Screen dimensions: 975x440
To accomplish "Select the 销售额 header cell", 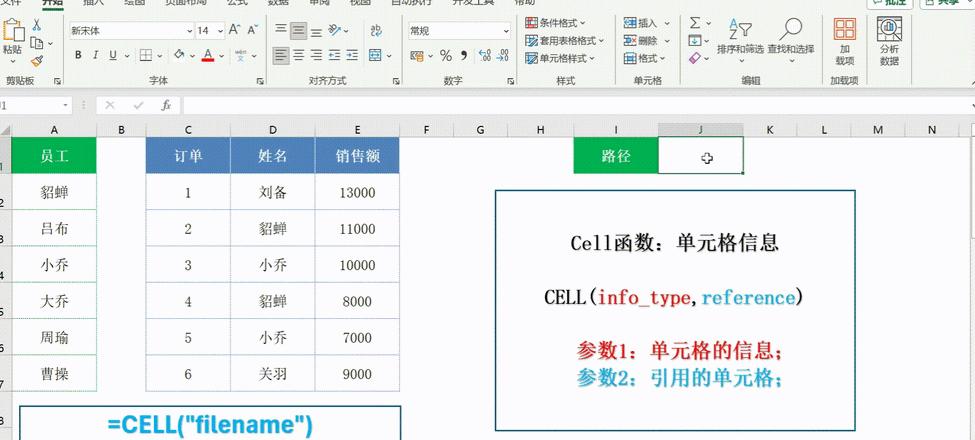I will coord(357,155).
